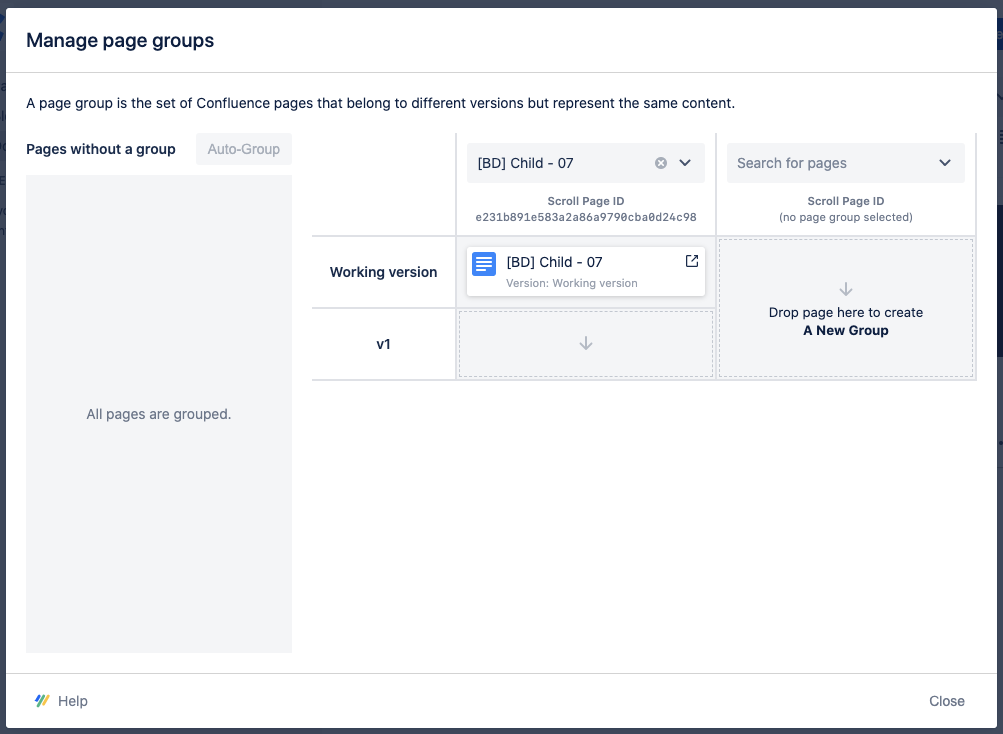Viewport: 1003px width, 734px height.
Task: Click the down arrow in the v1 drop zone
Action: [586, 343]
